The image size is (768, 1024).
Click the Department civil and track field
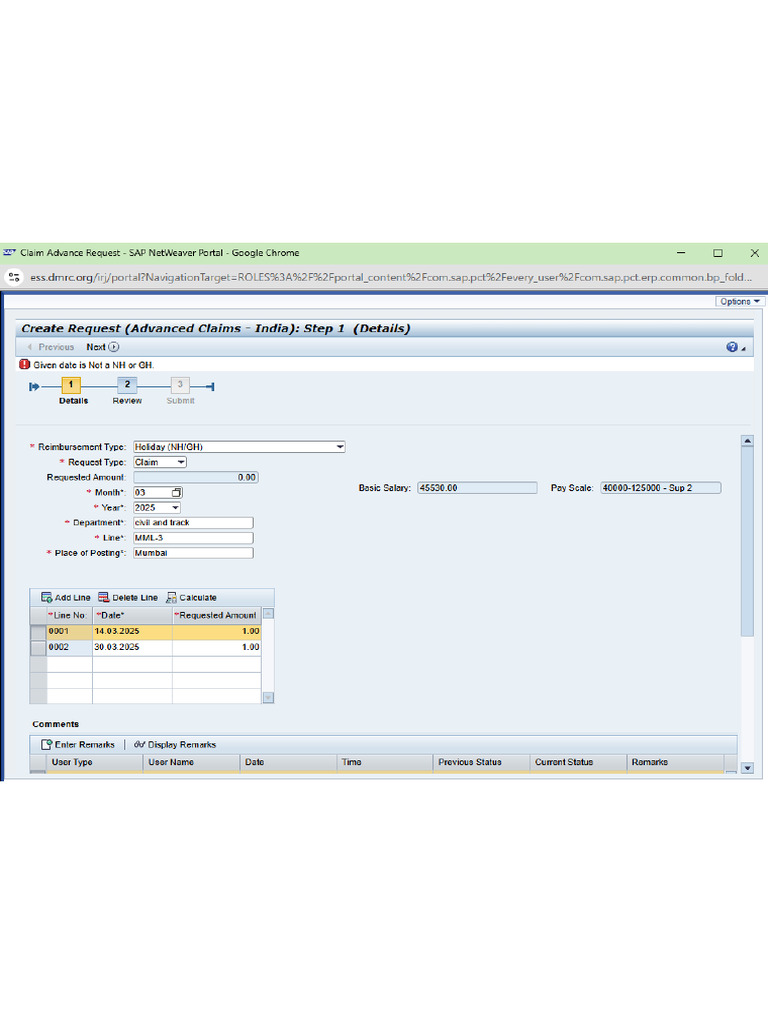coord(193,522)
